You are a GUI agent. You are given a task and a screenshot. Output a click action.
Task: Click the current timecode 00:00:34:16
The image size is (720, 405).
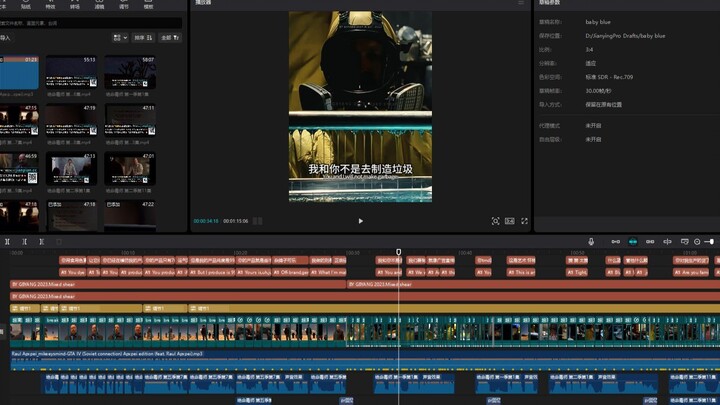(206, 221)
